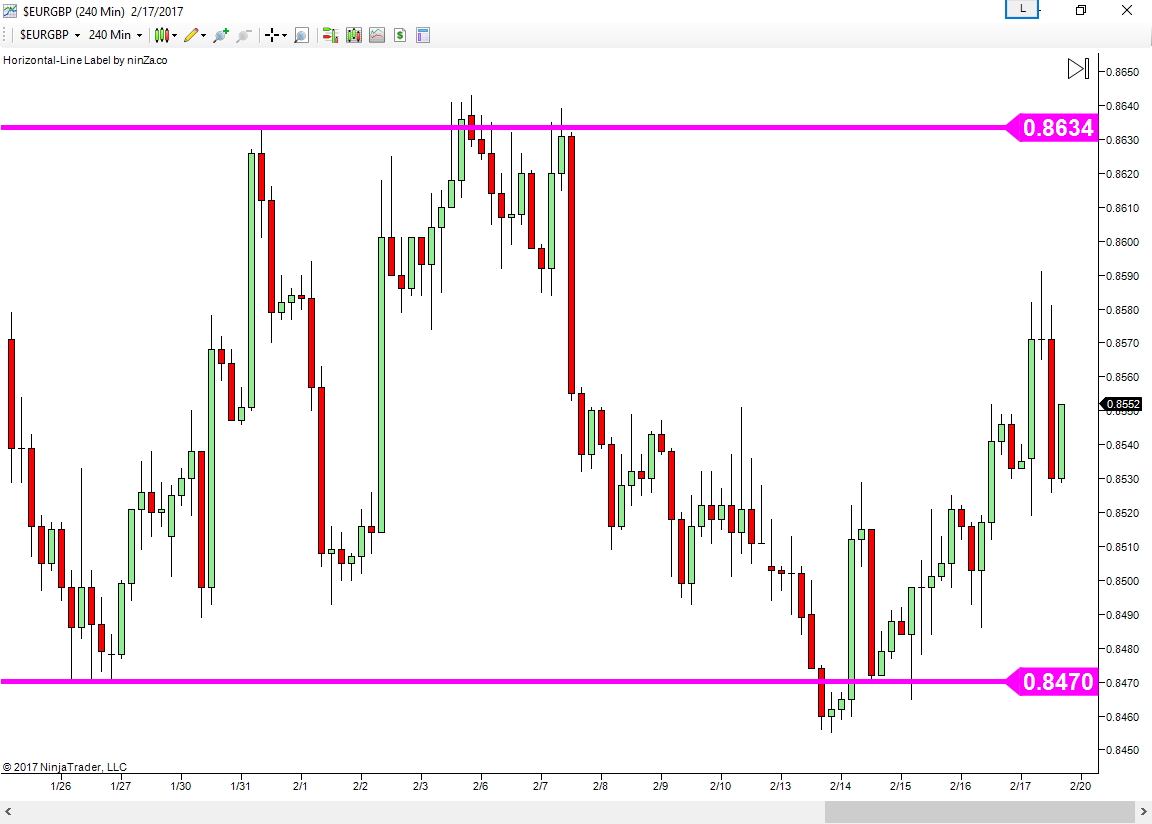The height and width of the screenshot is (824, 1152).
Task: Open the Indicators line chart icon
Action: click(x=377, y=35)
